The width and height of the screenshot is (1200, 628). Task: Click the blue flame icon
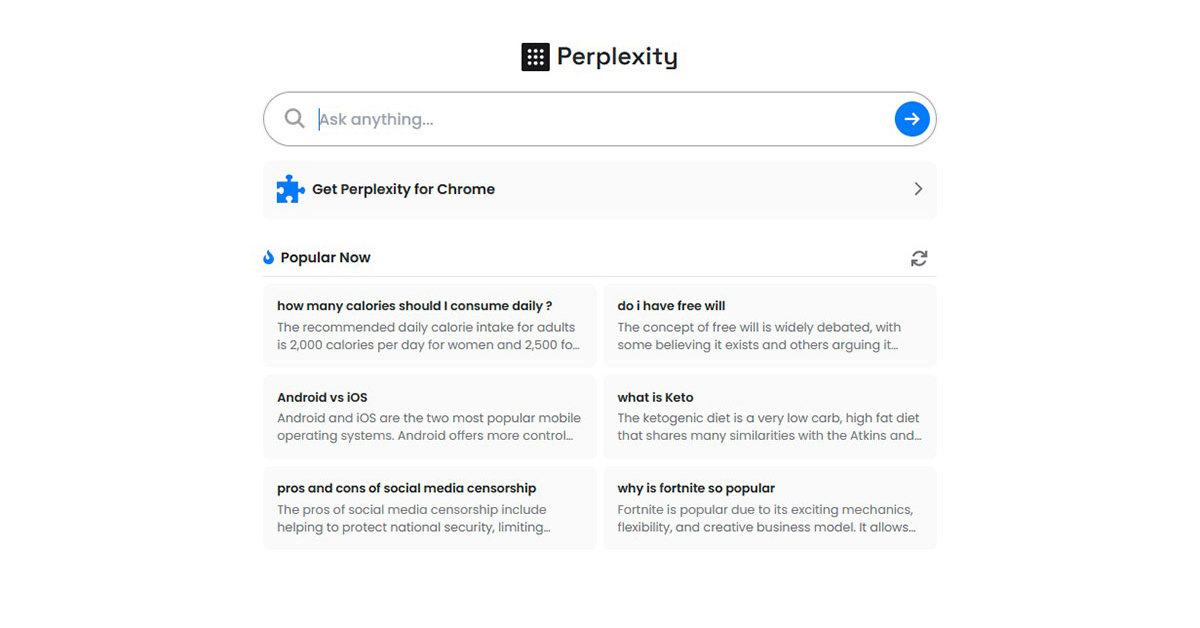(268, 258)
